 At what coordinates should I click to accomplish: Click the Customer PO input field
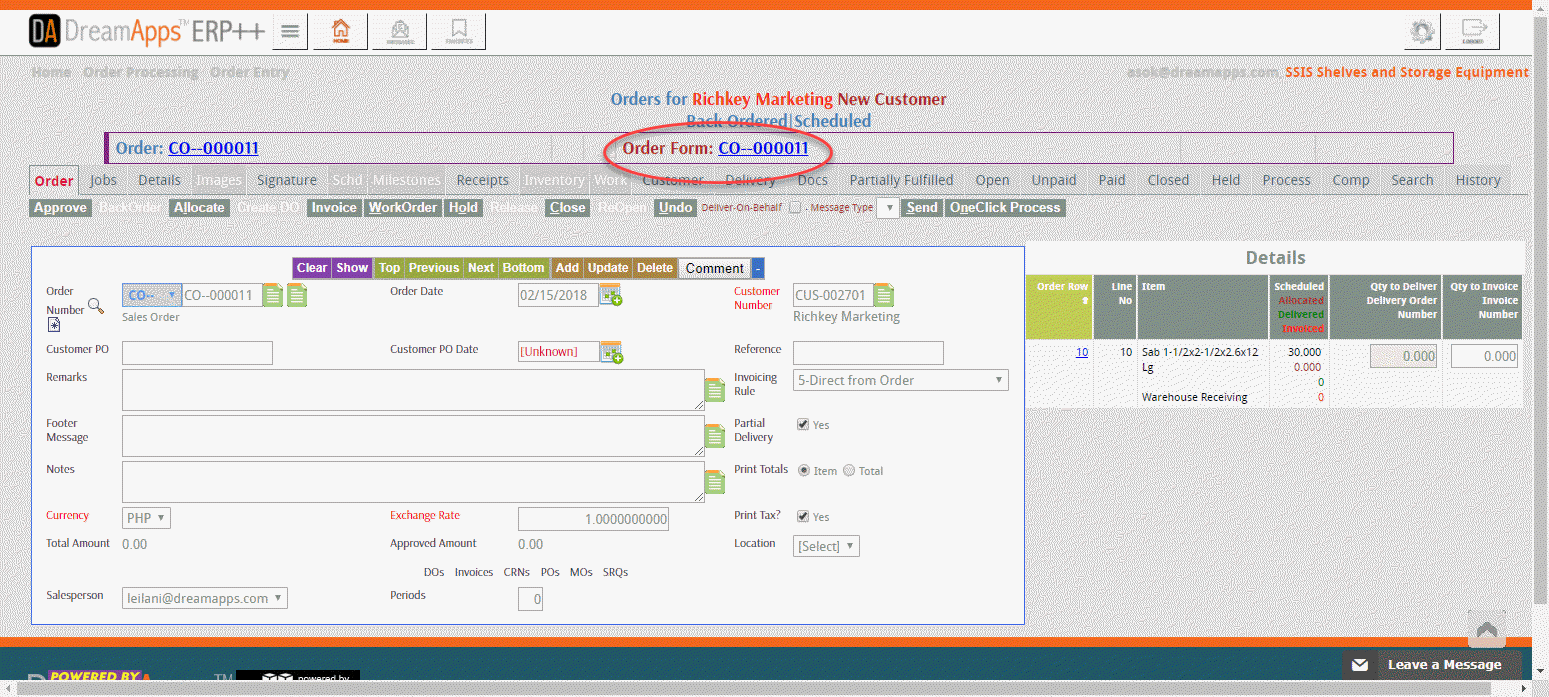(197, 352)
